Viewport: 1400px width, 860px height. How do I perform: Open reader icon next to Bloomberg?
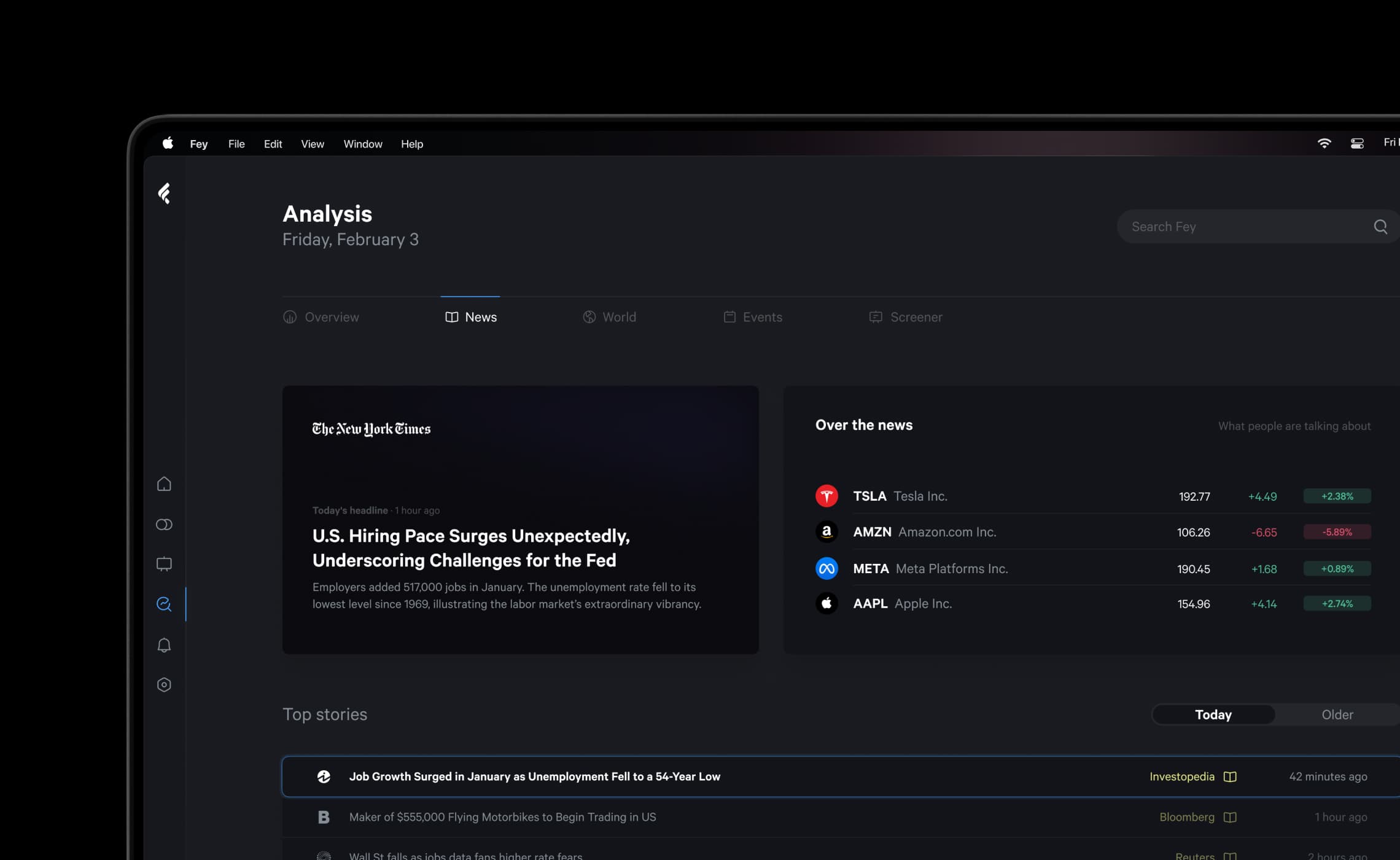point(1230,817)
